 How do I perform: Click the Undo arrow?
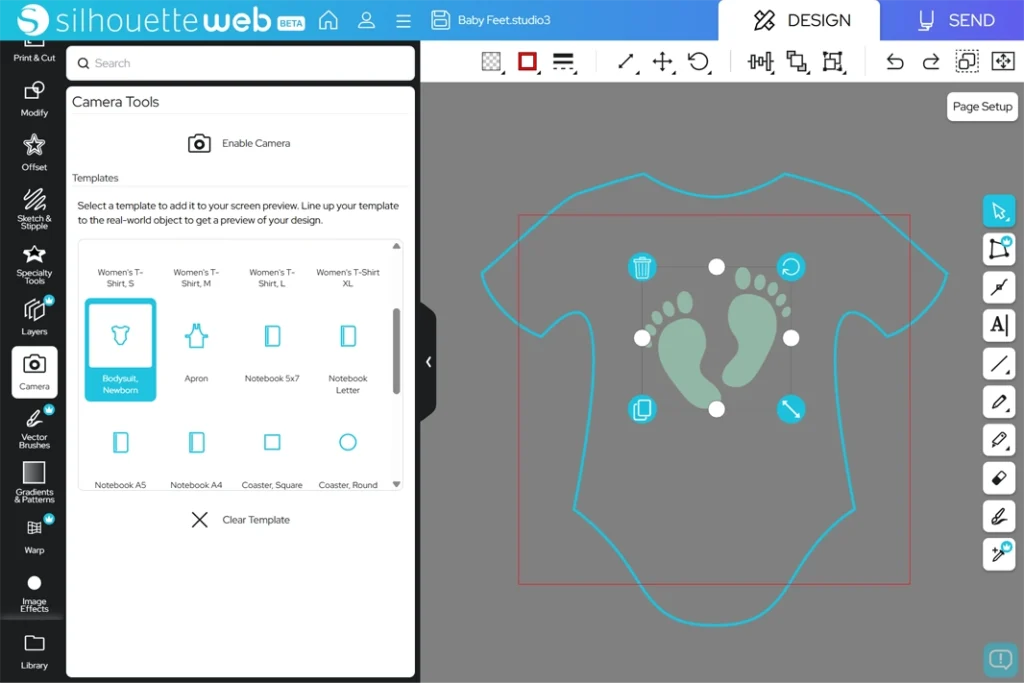(895, 62)
